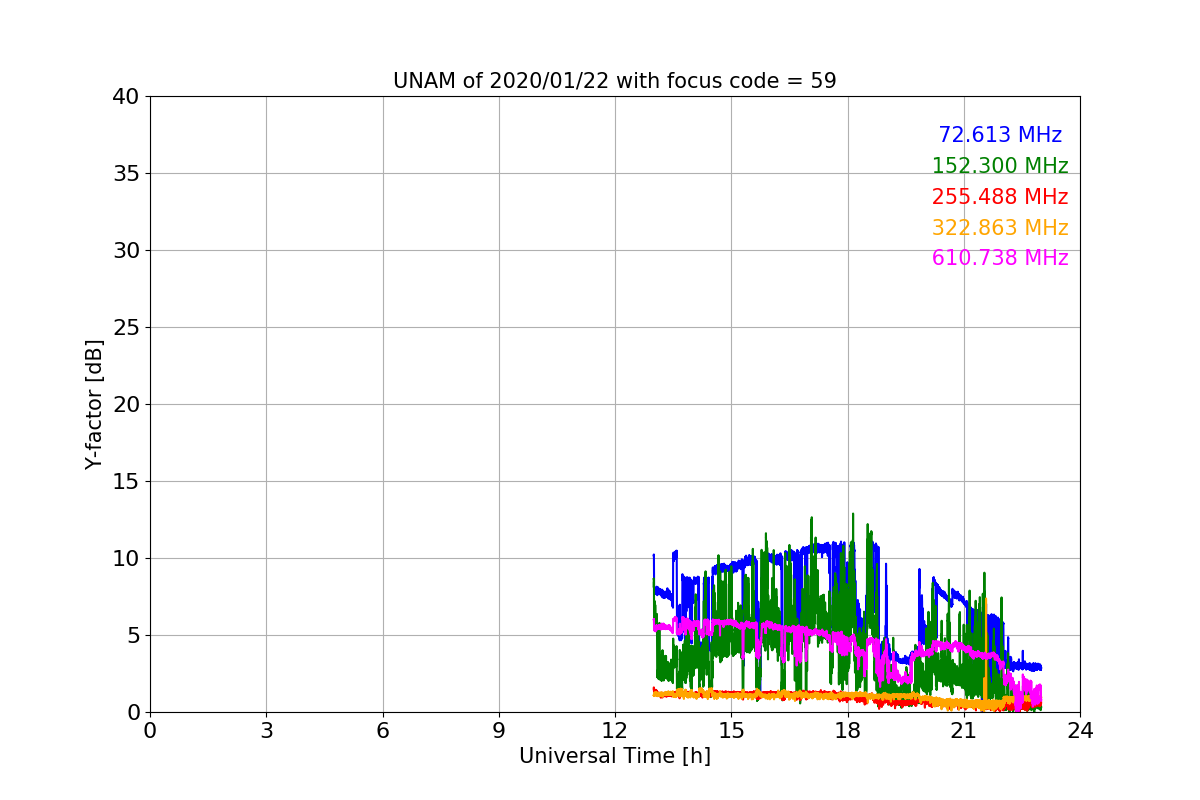Click the x-axis tick label 12

[x=615, y=731]
